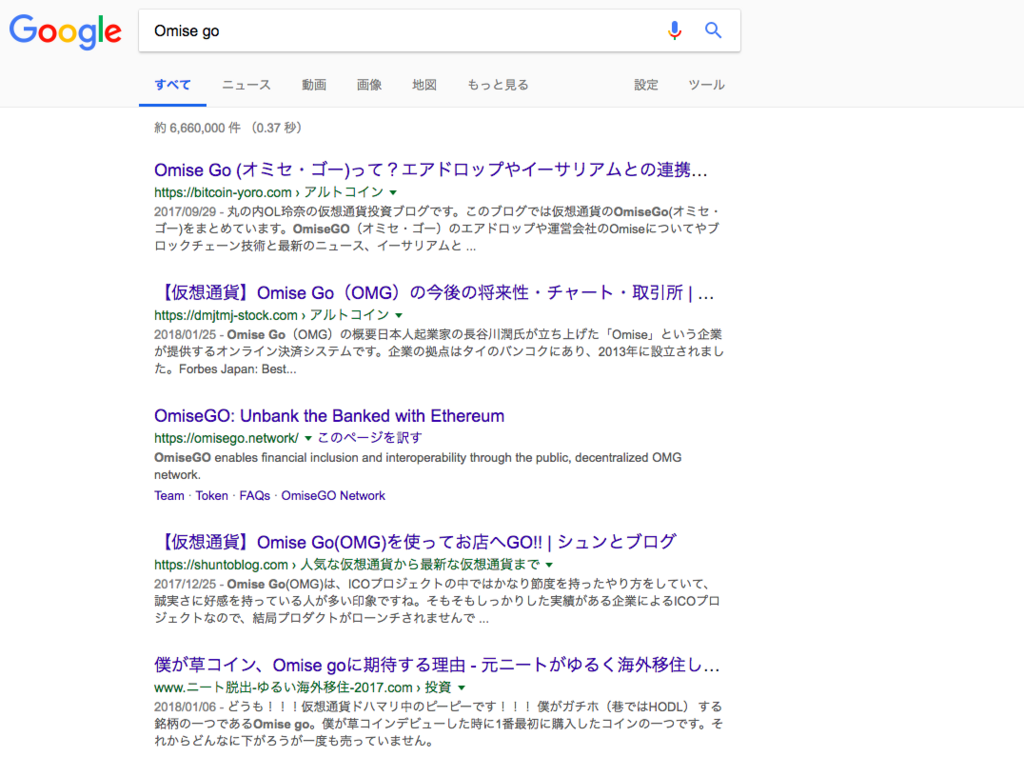Click このページを訳す translate link
1024x757 pixels.
[x=370, y=438]
